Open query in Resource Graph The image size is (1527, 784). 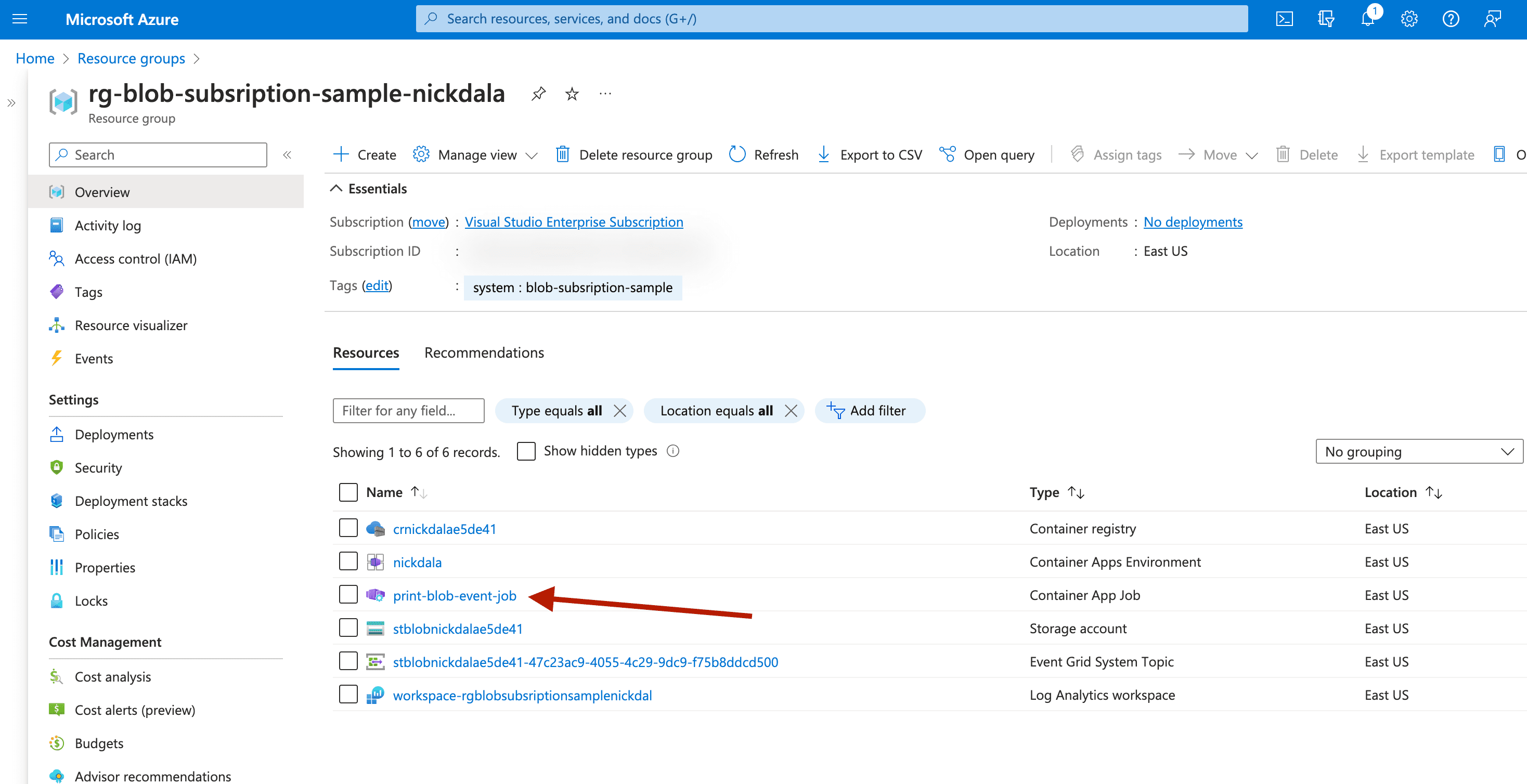[x=987, y=154]
